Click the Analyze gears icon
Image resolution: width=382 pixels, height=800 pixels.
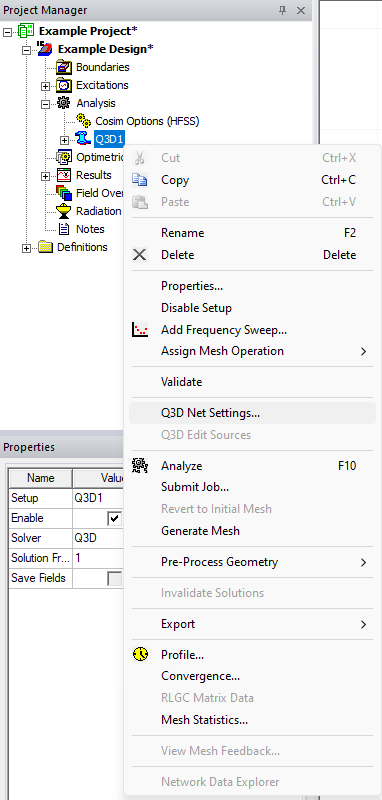(139, 465)
